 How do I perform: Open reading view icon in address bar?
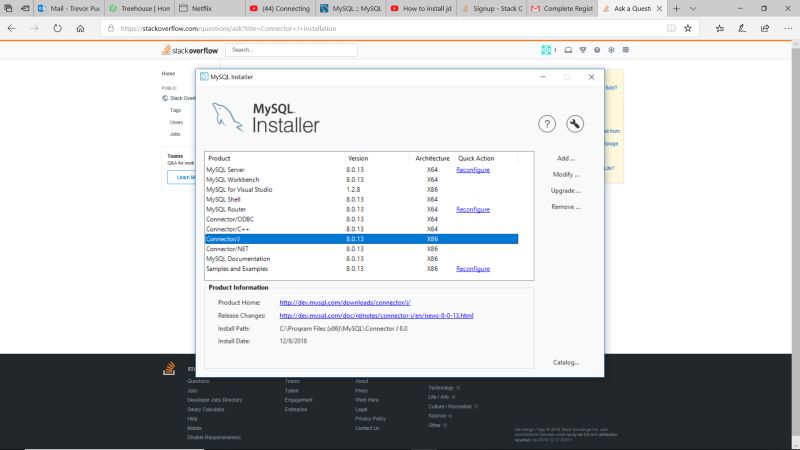671,29
